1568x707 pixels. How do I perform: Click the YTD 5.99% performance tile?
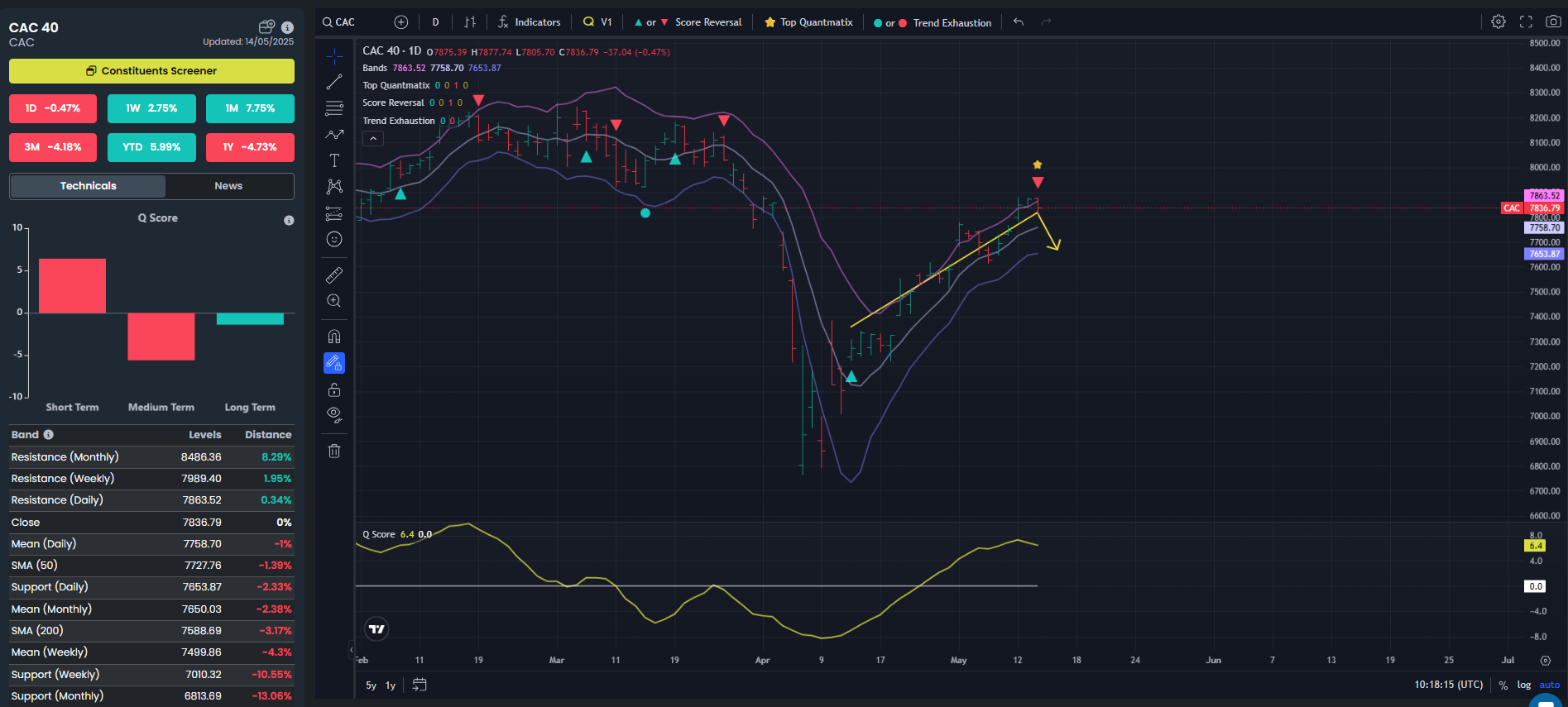tap(151, 147)
